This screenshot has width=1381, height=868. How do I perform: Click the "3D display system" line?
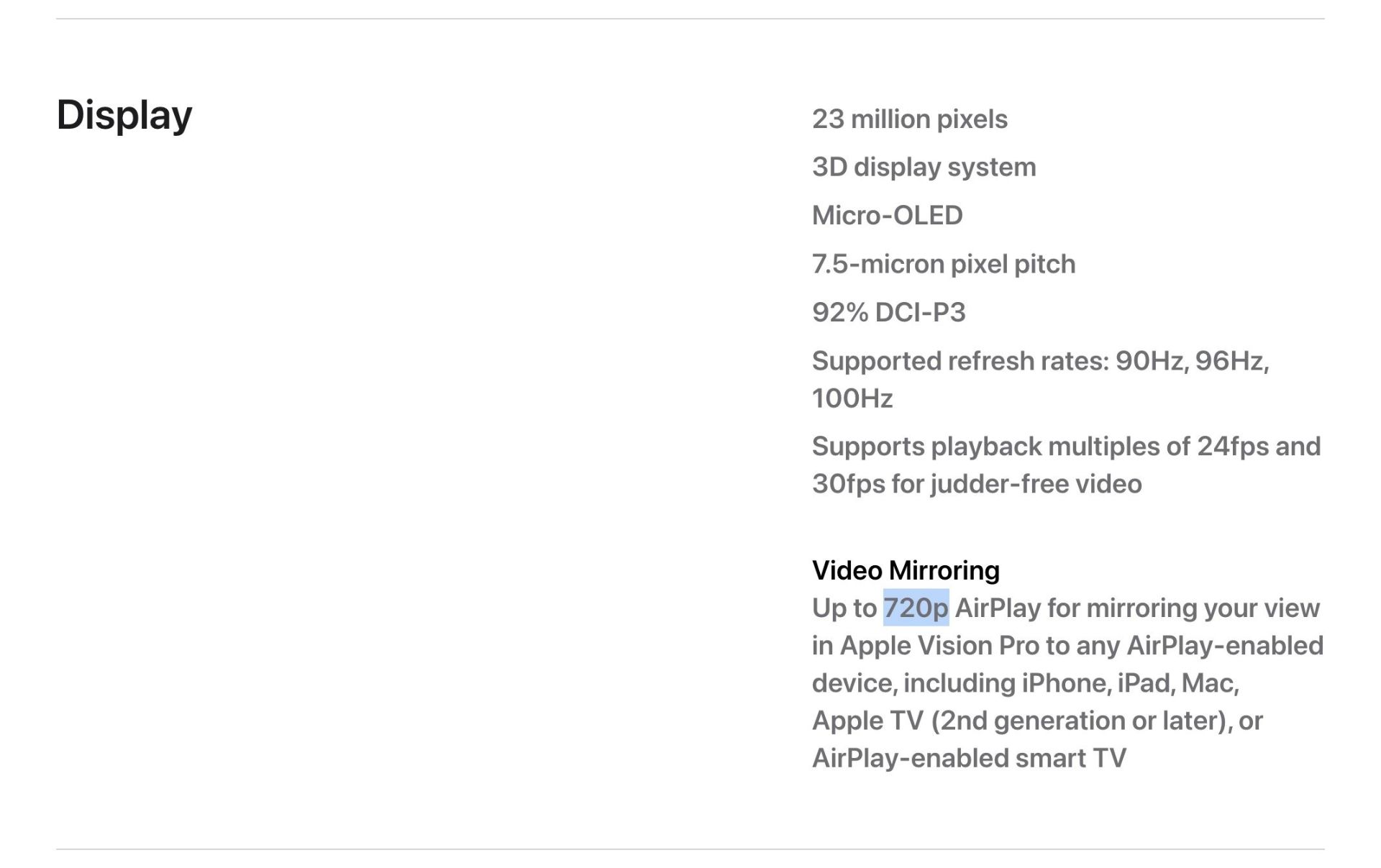tap(924, 168)
